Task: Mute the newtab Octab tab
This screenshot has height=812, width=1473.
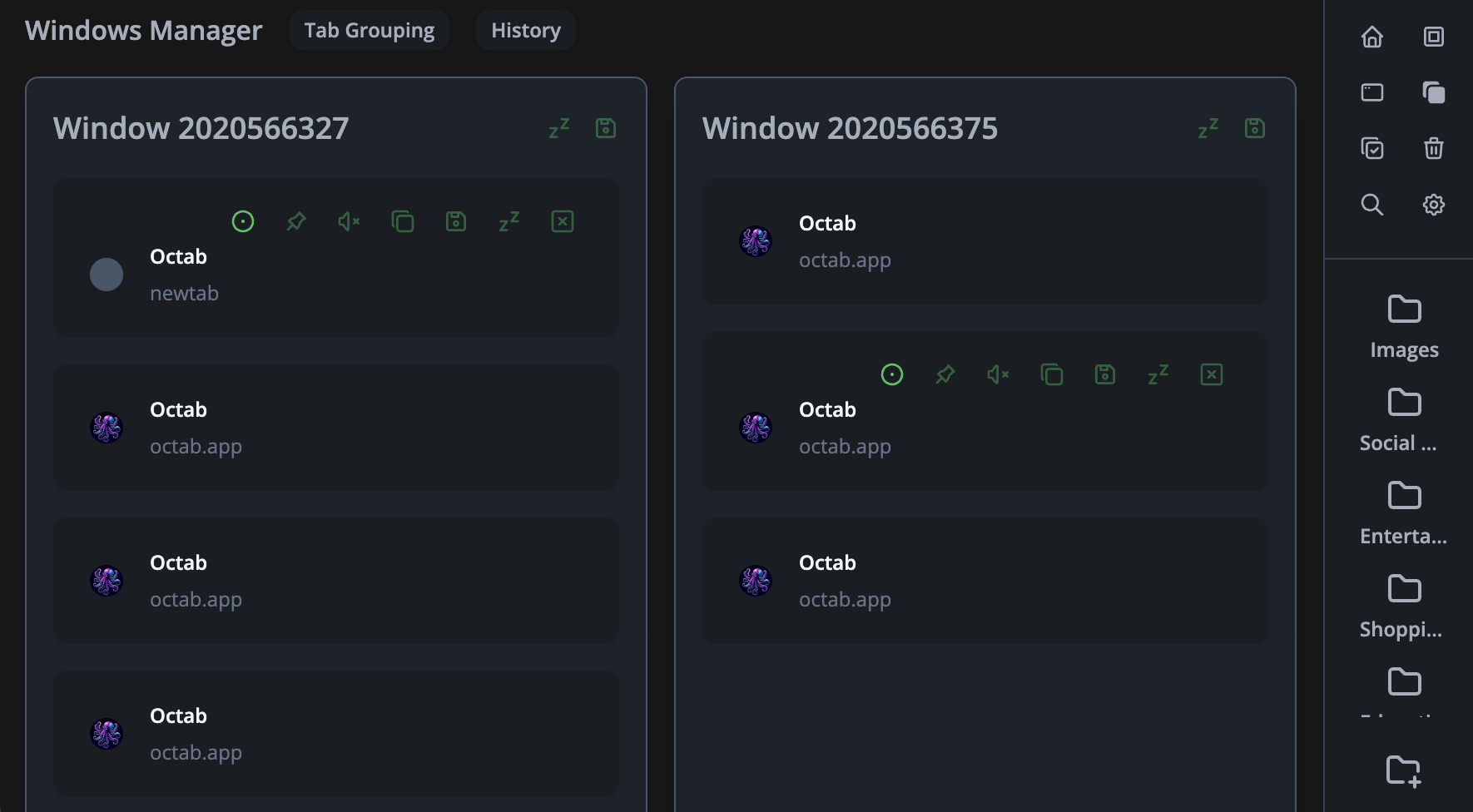Action: click(349, 221)
